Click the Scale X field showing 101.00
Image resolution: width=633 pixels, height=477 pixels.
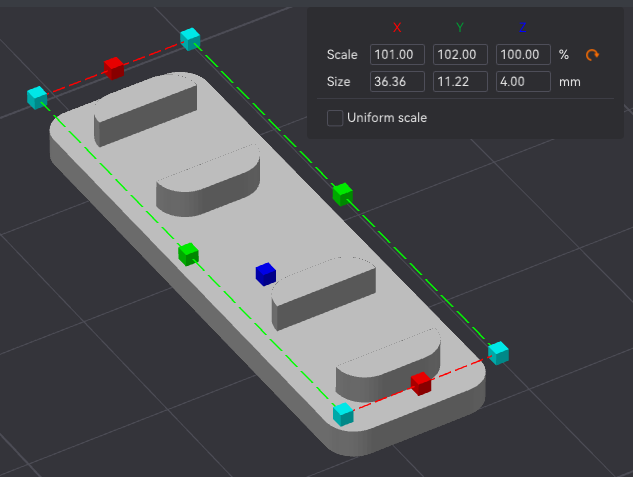pos(397,54)
